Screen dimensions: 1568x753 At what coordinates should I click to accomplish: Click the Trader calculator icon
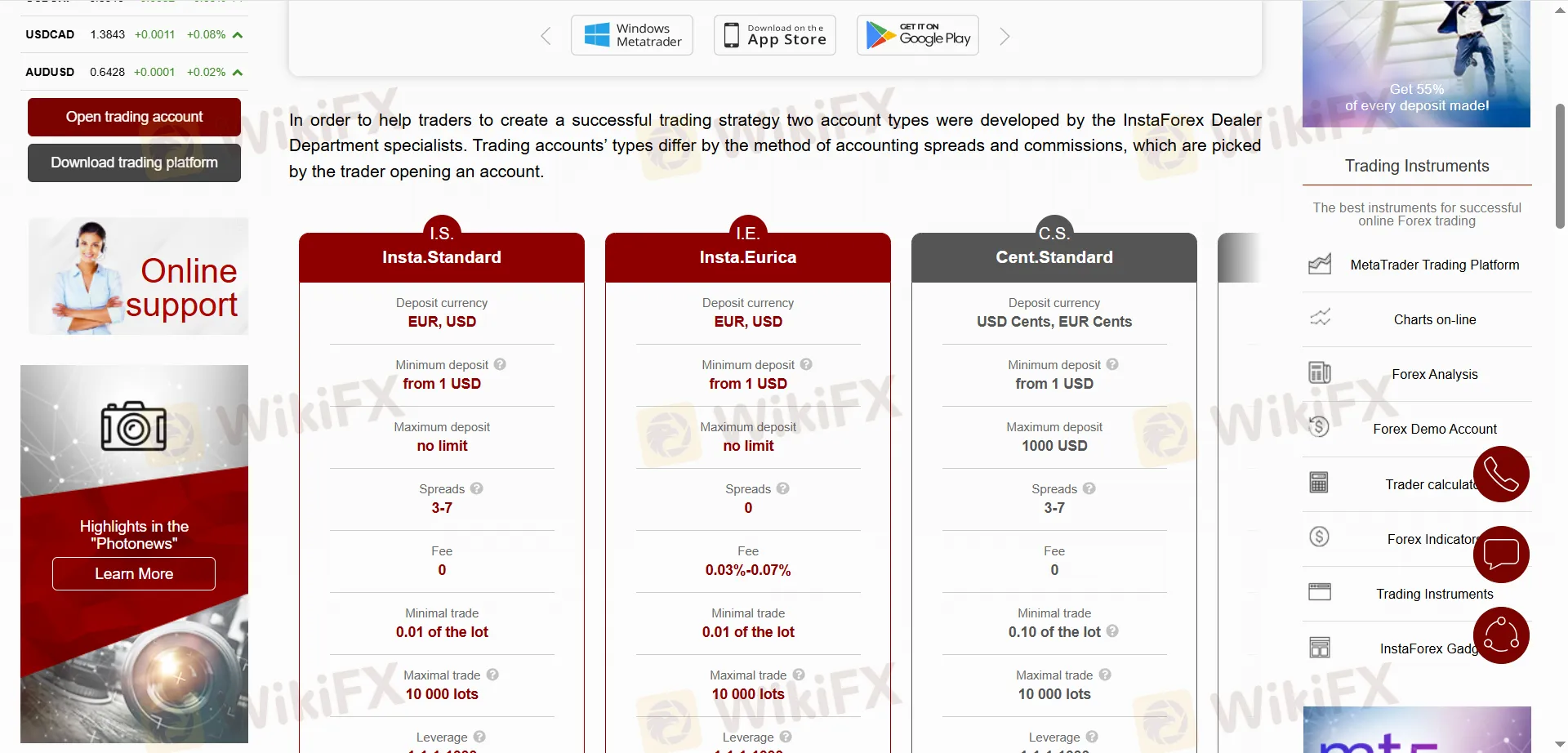[x=1319, y=482]
